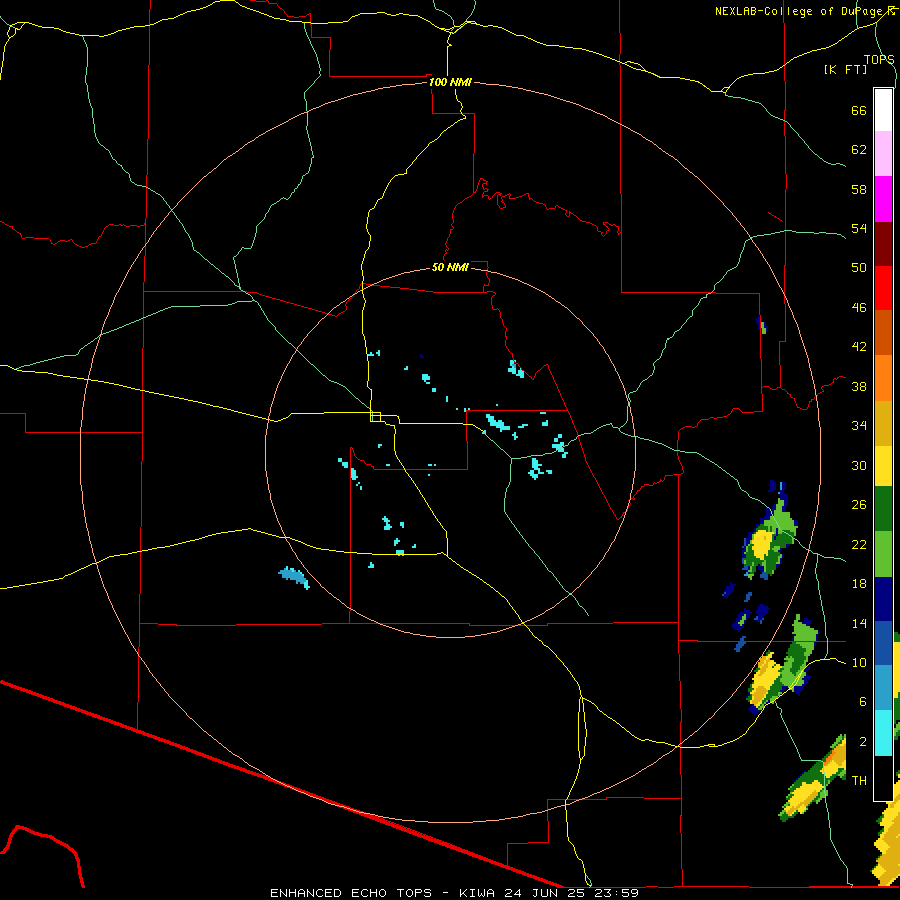This screenshot has height=900, width=900.
Task: Select the bright red legend swatch
Action: pos(883,288)
